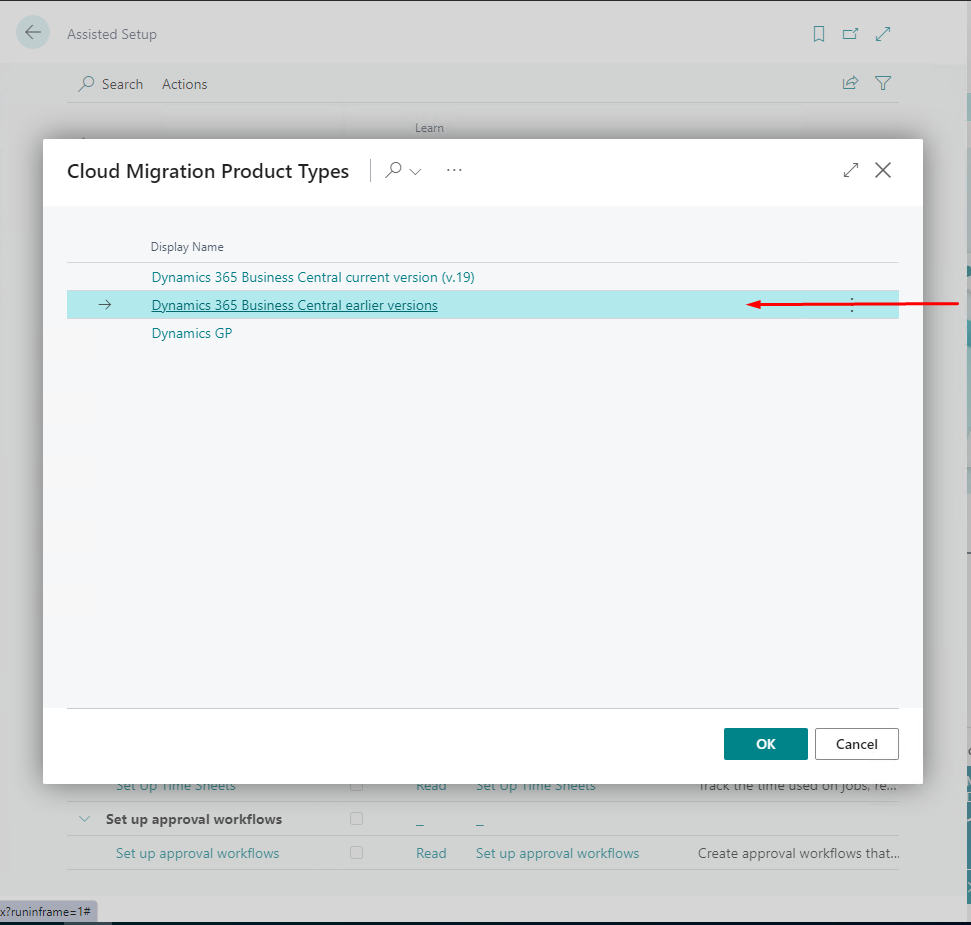Close the Cloud Migration Product Types dialog
This screenshot has height=925, width=971.
point(882,170)
